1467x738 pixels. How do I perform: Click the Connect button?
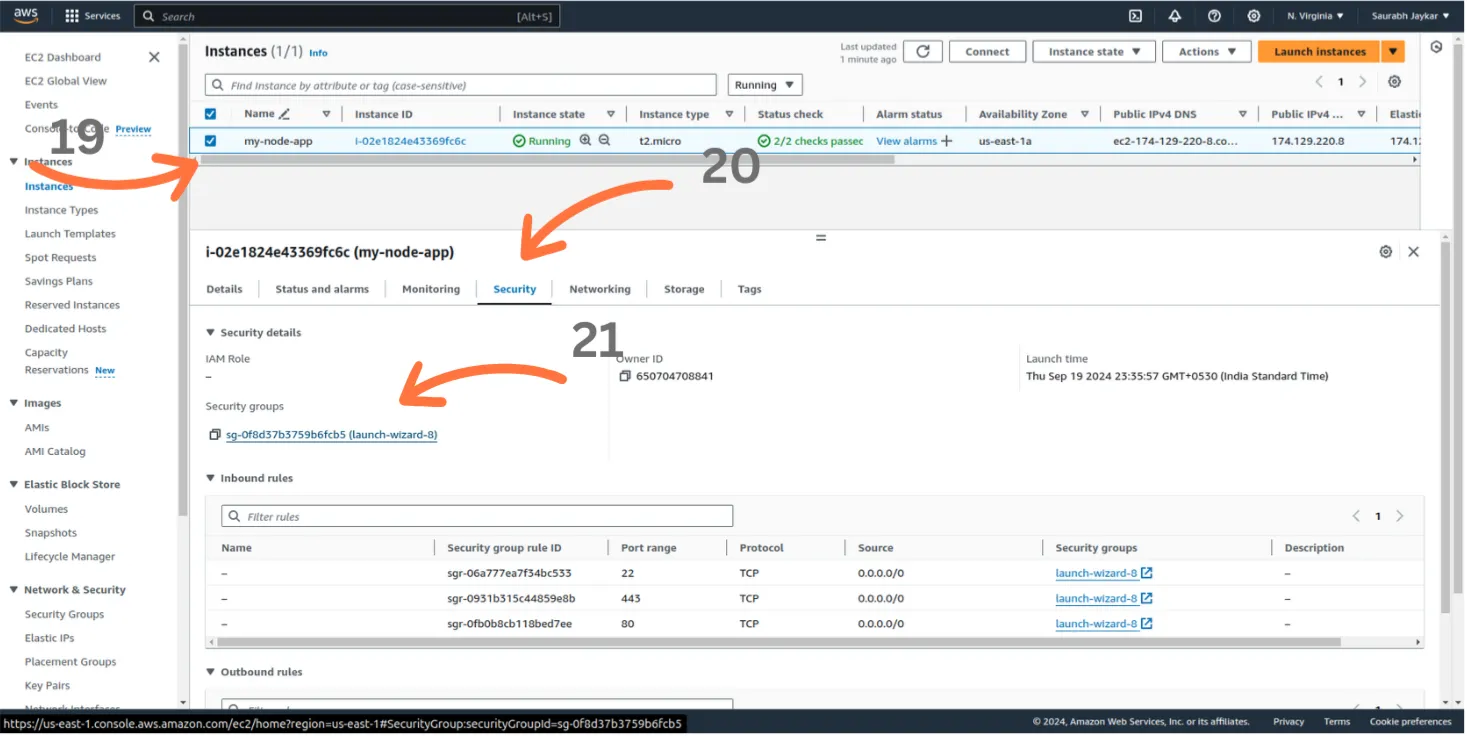point(987,52)
